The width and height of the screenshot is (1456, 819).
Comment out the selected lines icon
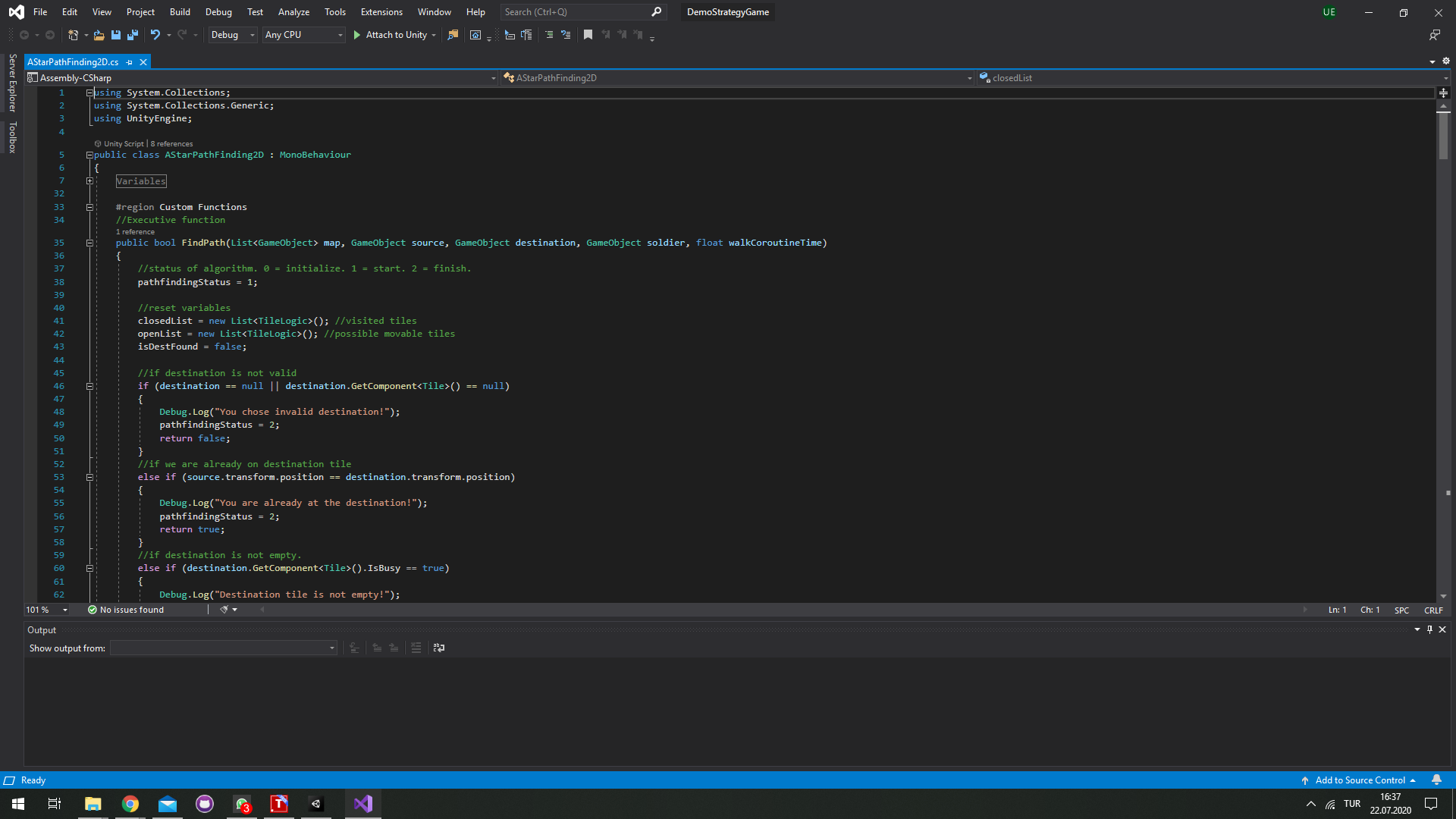549,35
